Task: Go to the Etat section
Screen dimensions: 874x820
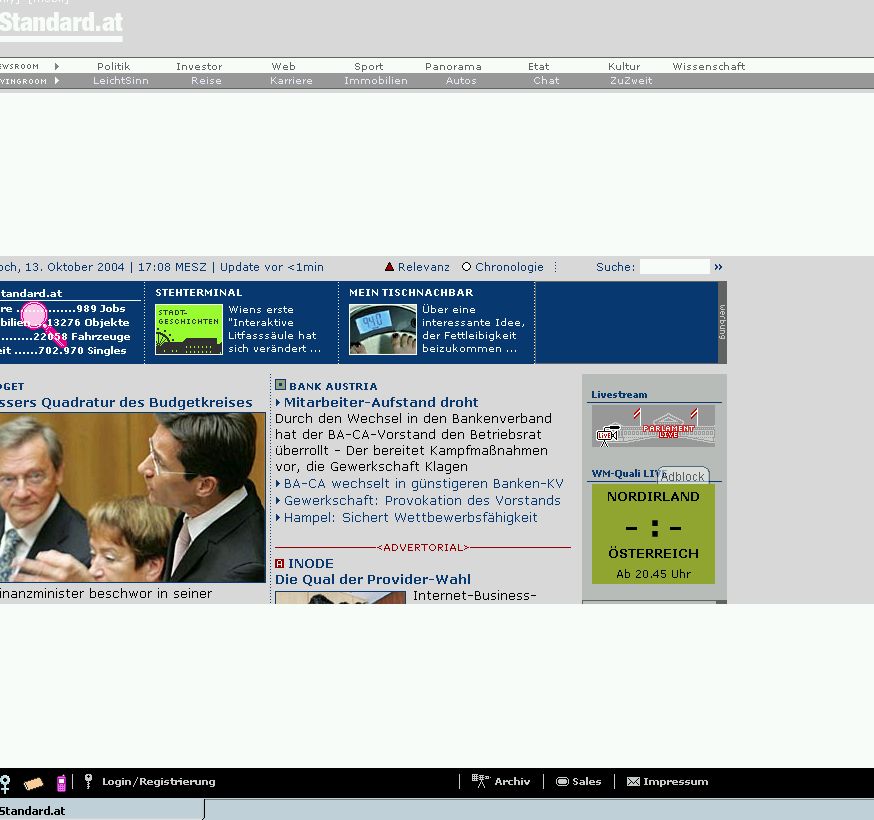Action: [x=538, y=66]
